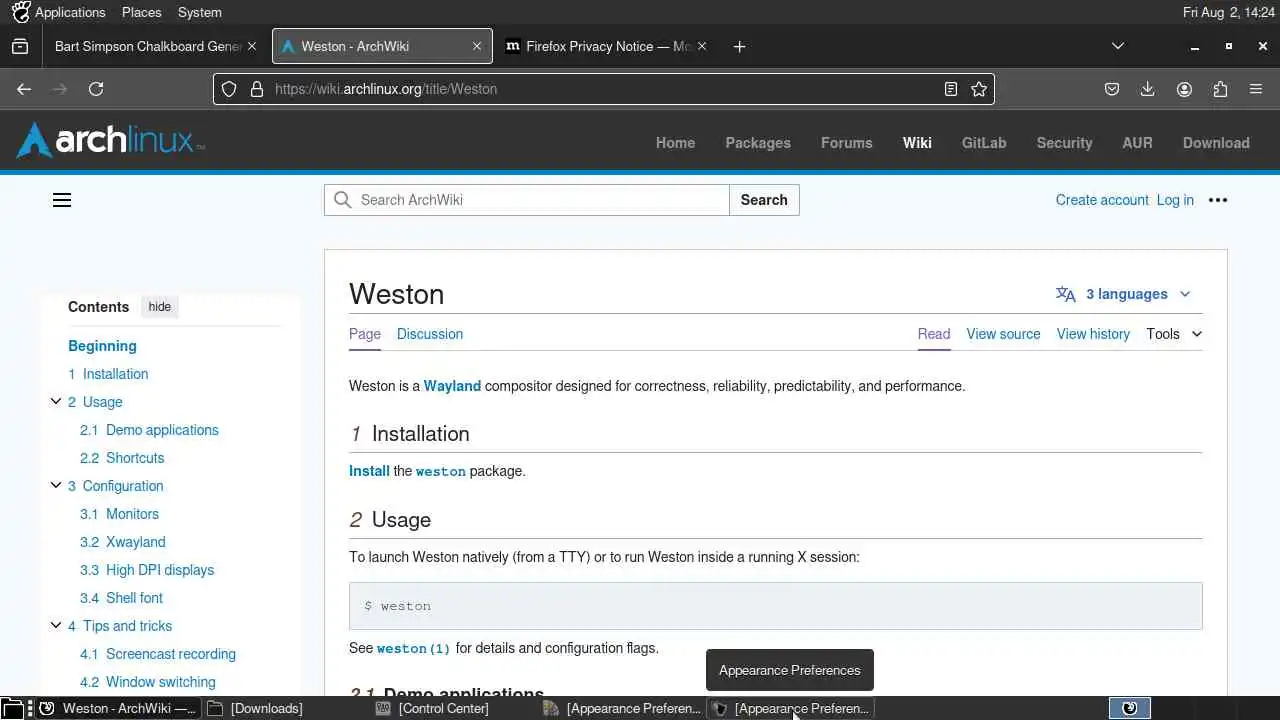Click the Install link
1280x720 pixels.
pos(369,471)
